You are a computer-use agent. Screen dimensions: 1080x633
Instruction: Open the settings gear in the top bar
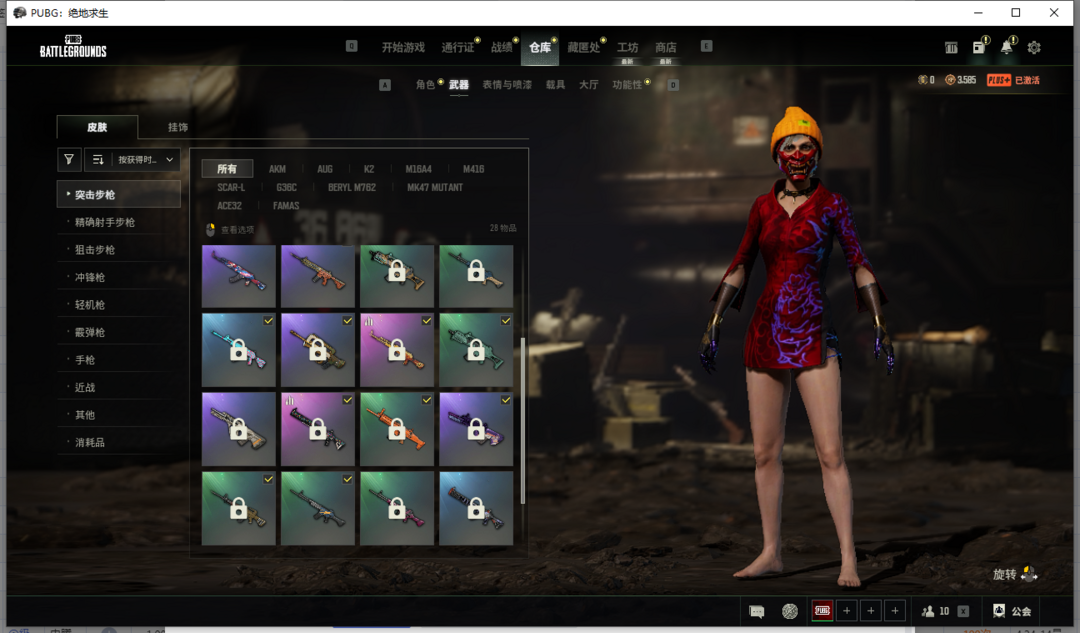point(1034,48)
